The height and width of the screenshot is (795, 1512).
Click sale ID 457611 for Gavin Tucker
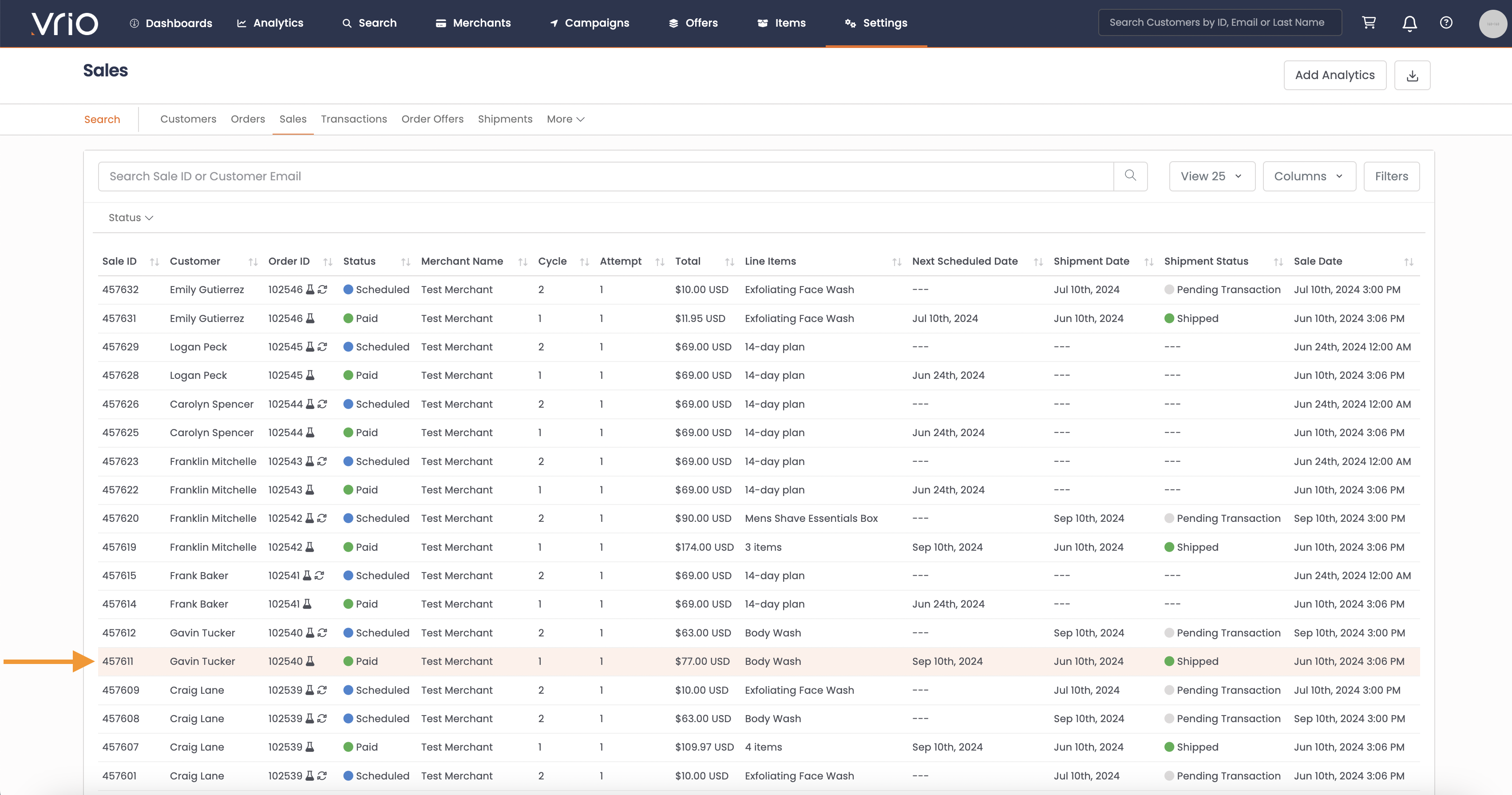[x=117, y=661]
